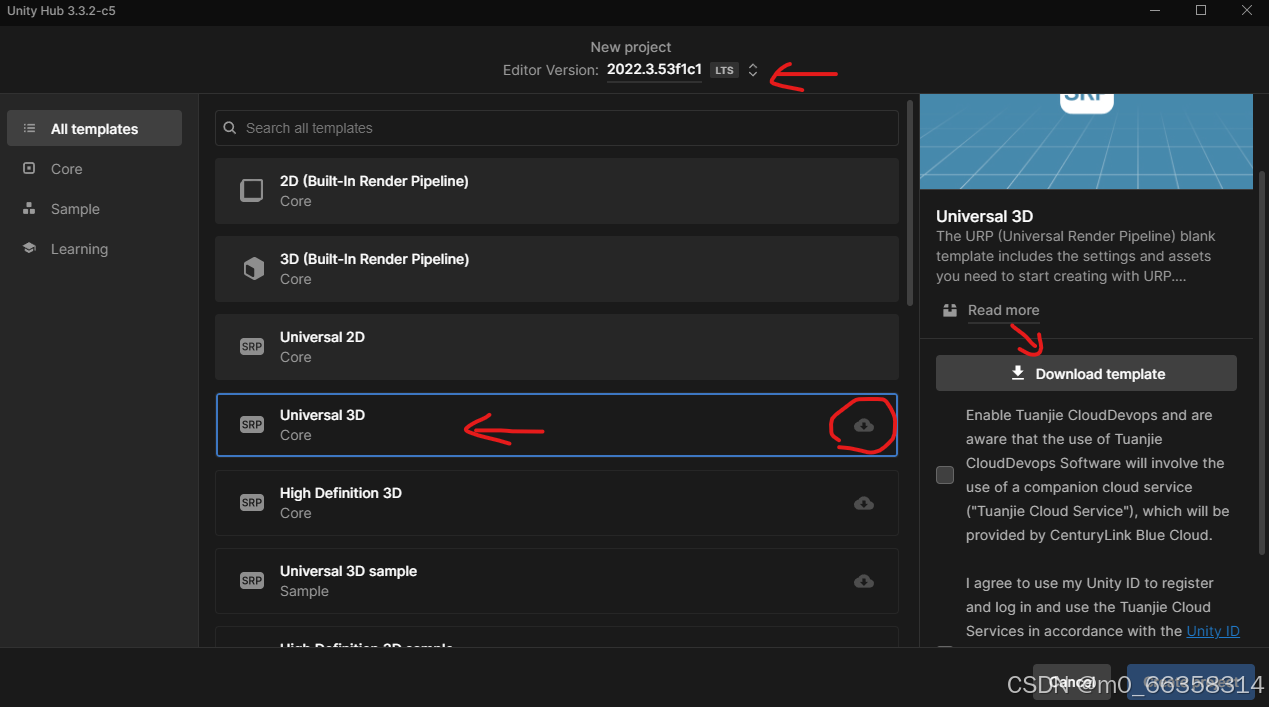The height and width of the screenshot is (707, 1269).
Task: Focus the Search all templates field
Action: (556, 128)
